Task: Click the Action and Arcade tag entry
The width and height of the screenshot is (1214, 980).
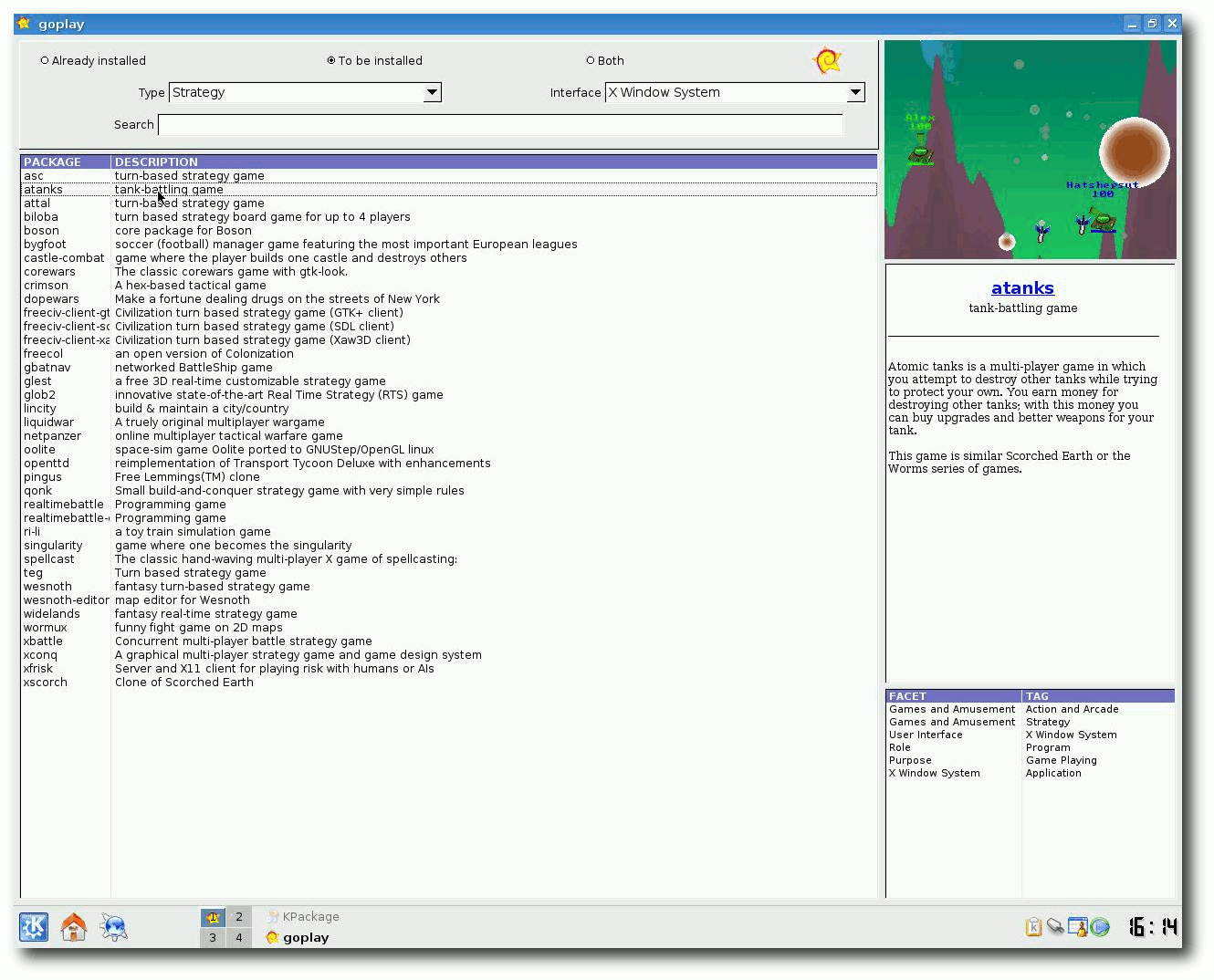Action: [1072, 709]
